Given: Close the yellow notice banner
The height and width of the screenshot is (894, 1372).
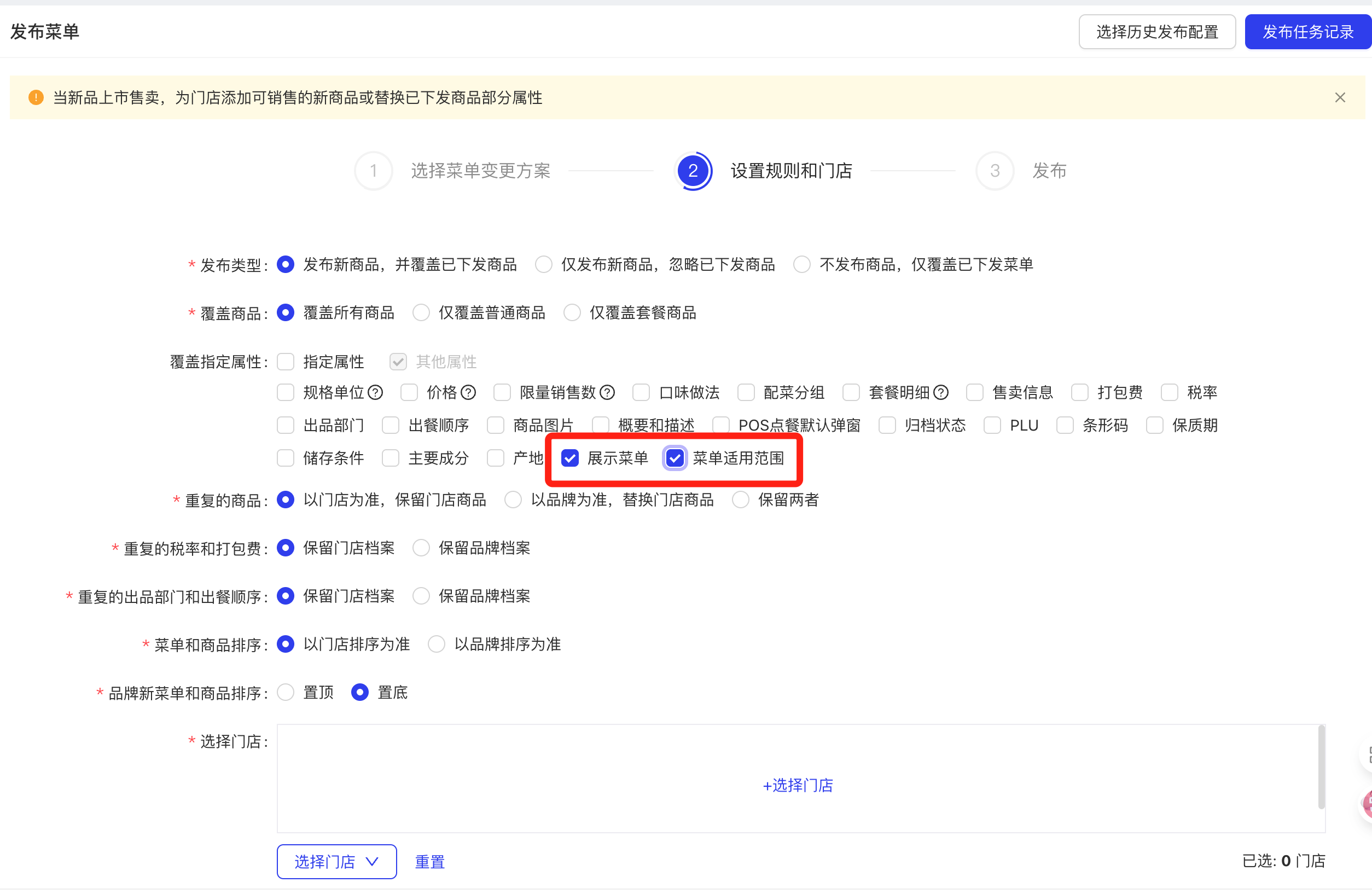Looking at the screenshot, I should click(x=1340, y=98).
